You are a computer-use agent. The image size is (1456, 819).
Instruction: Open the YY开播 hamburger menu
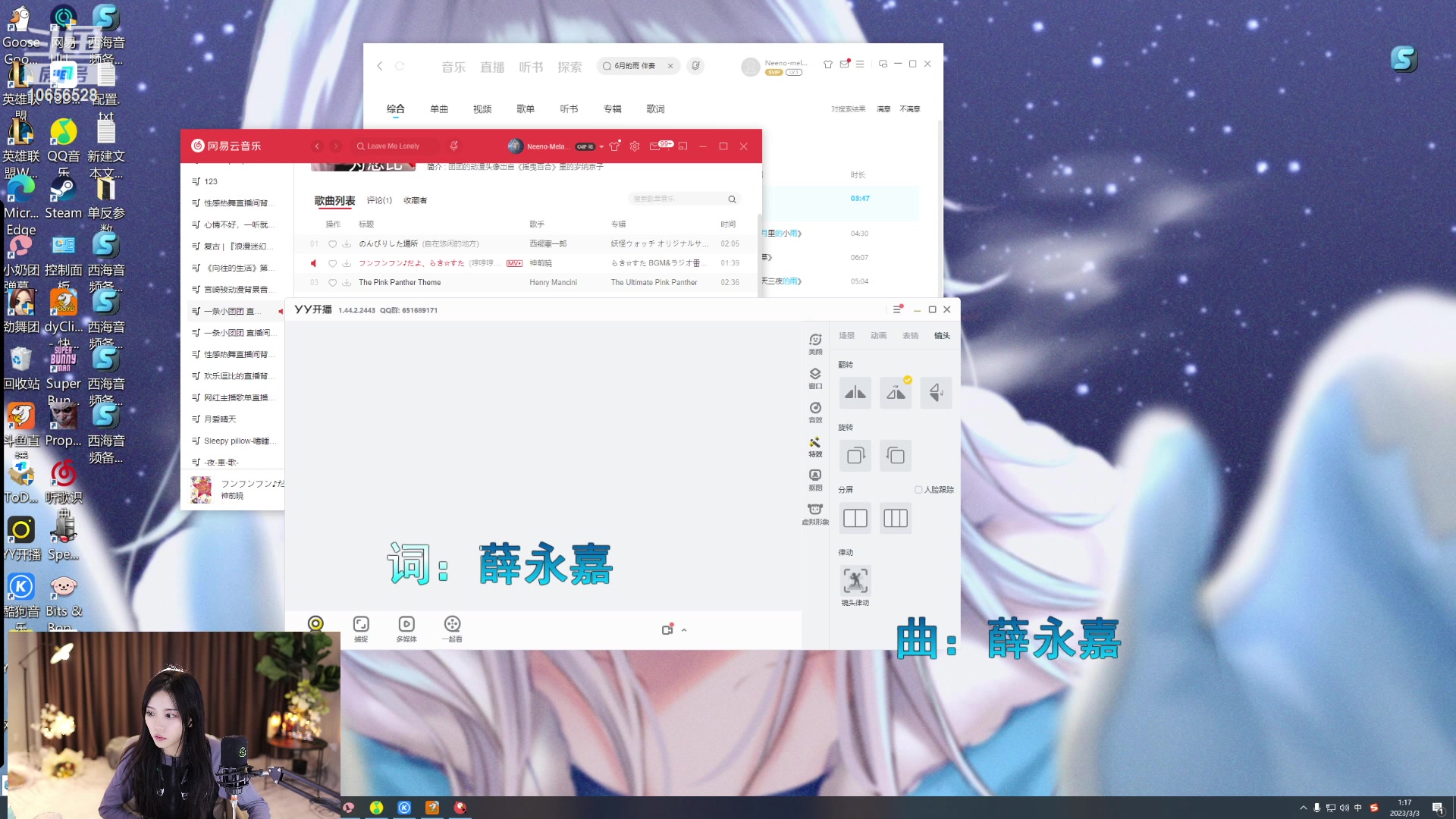(x=898, y=309)
